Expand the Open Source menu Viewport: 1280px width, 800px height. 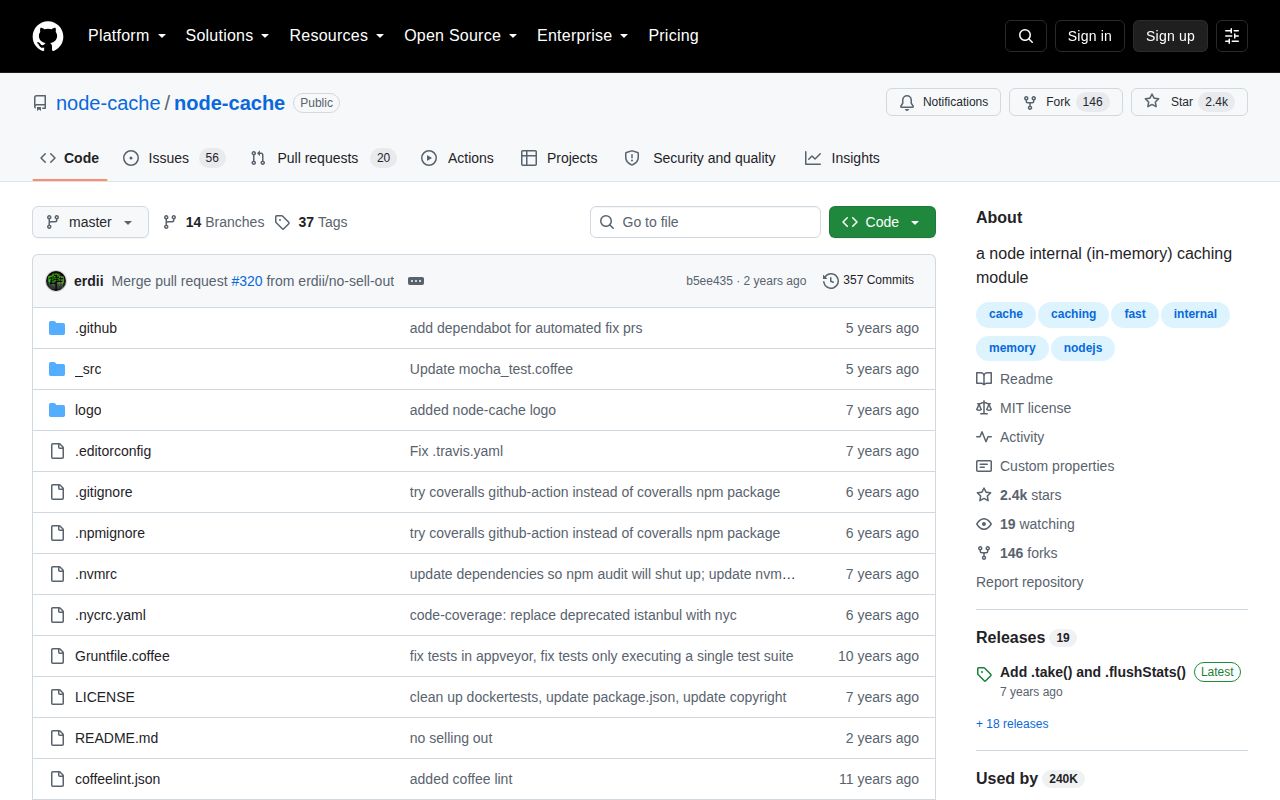tap(460, 36)
